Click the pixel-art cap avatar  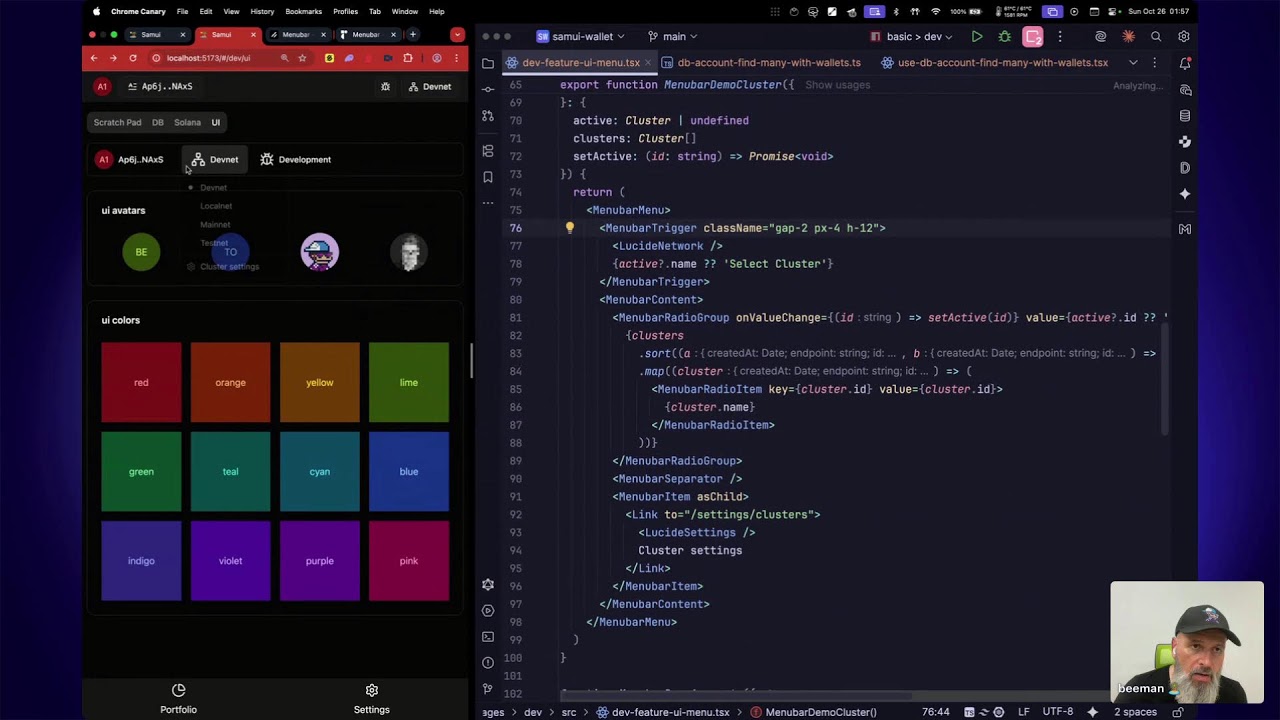tap(320, 252)
